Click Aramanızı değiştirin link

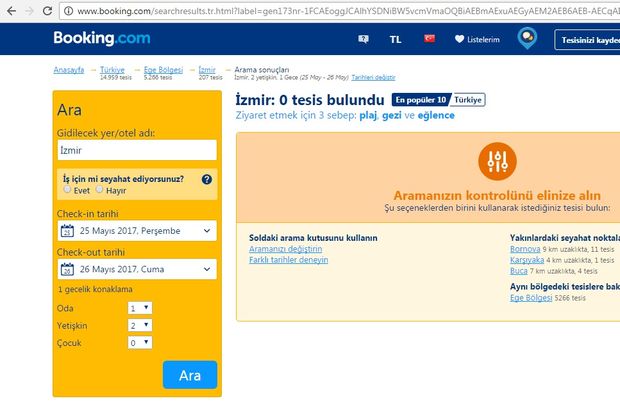[285, 249]
